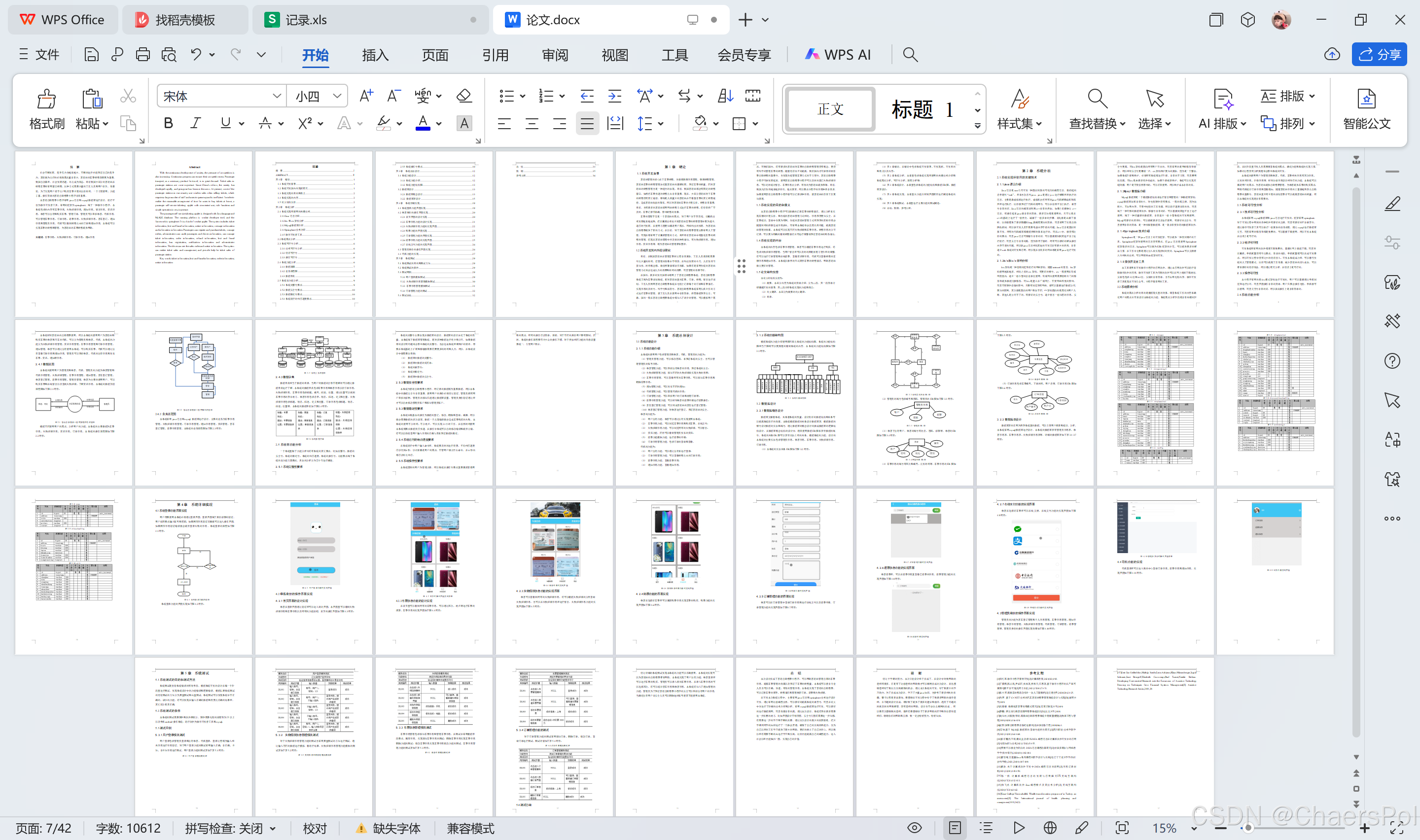Toggle Italic formatting
The width and height of the screenshot is (1420, 840).
pyautogui.click(x=196, y=123)
